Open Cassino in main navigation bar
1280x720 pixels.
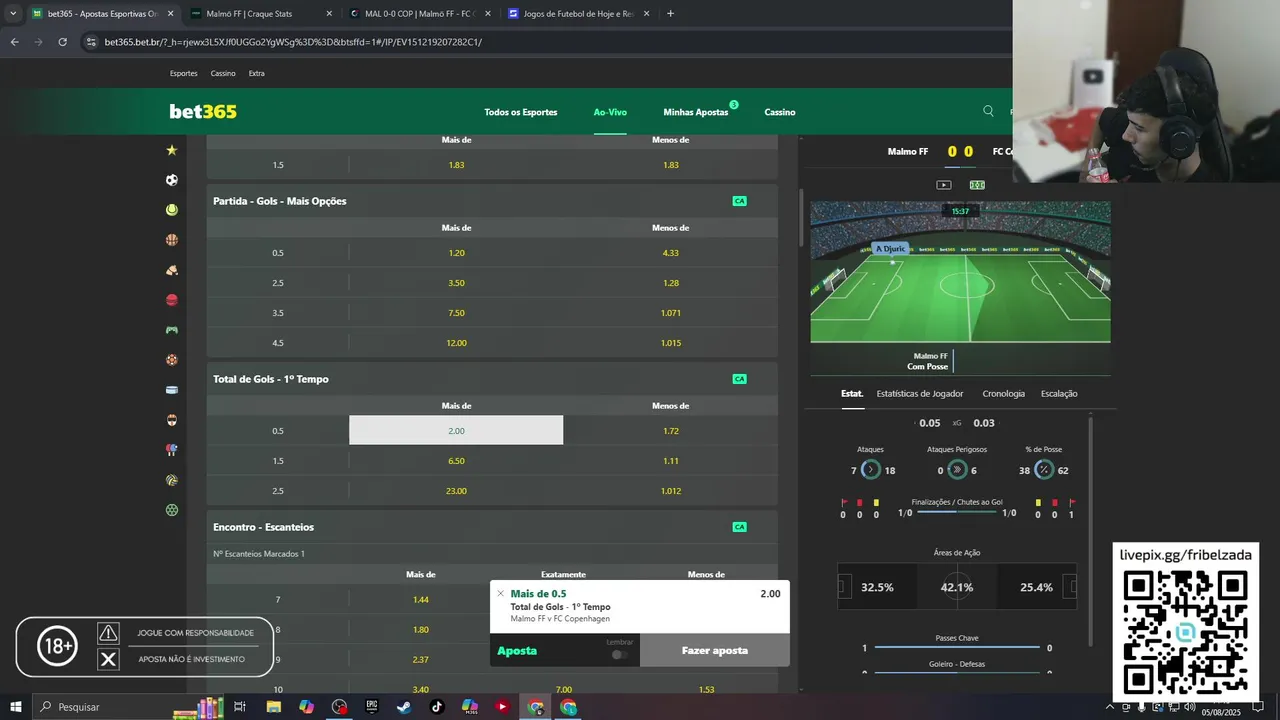780,112
